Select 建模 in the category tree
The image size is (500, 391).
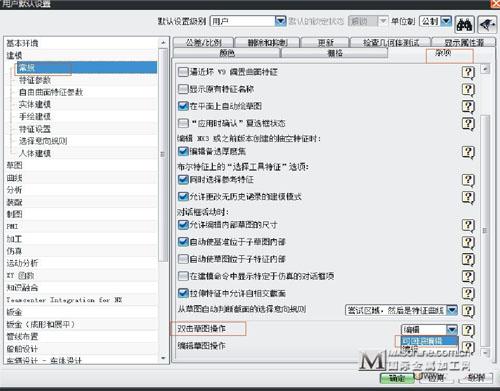pos(14,55)
